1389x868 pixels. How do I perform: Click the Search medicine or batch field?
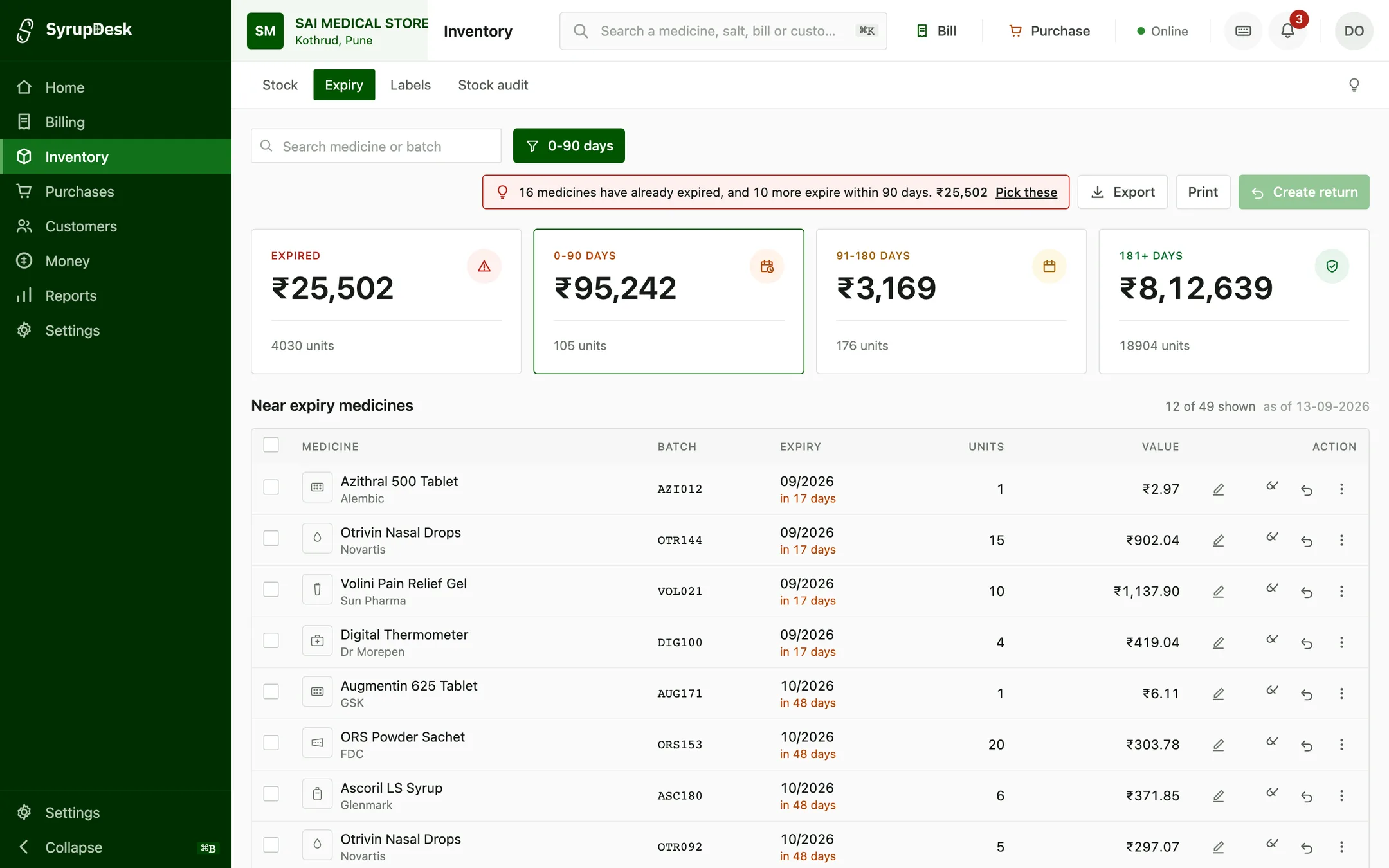point(376,146)
